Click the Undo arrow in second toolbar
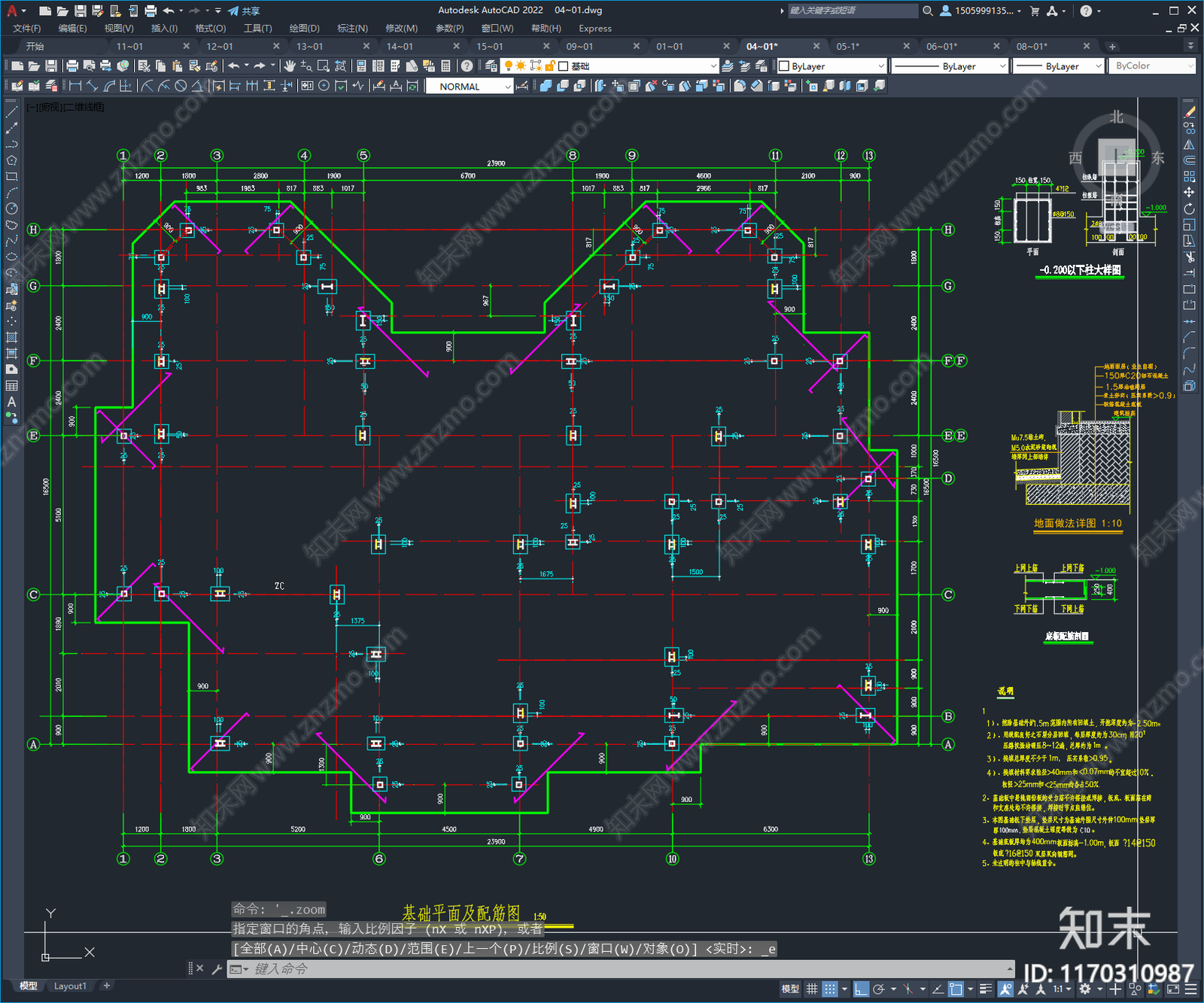1204x1003 pixels. coord(234,66)
